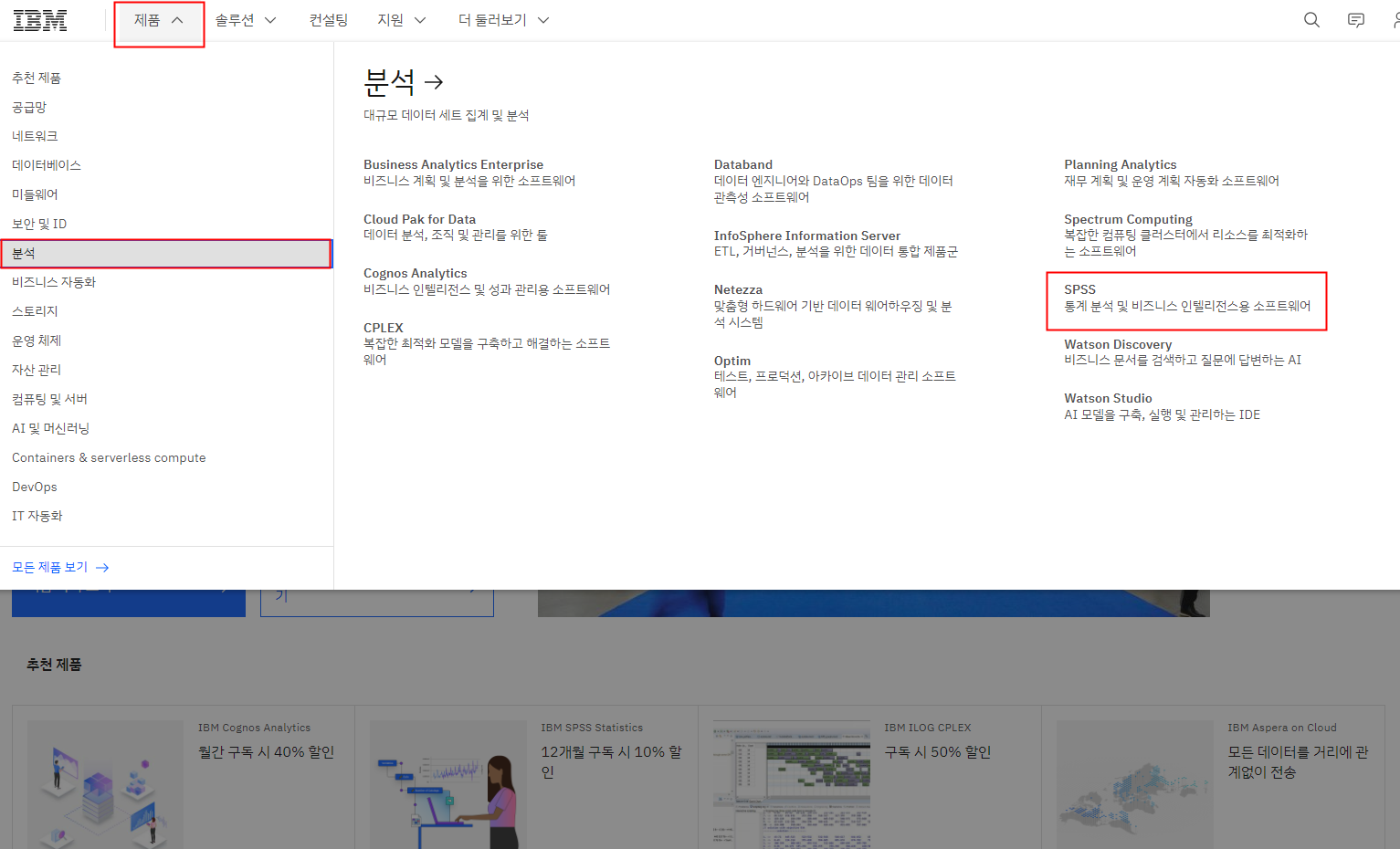Click IBM Cognos Analytics card thumbnail
This screenshot has width=1400, height=849.
tap(105, 785)
